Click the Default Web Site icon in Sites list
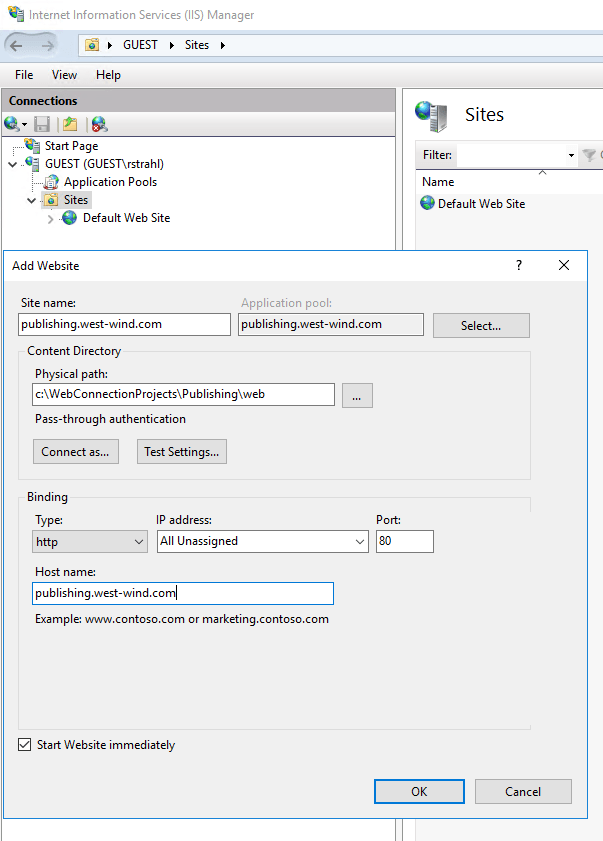Screen dimensions: 603x841 pyautogui.click(x=428, y=203)
